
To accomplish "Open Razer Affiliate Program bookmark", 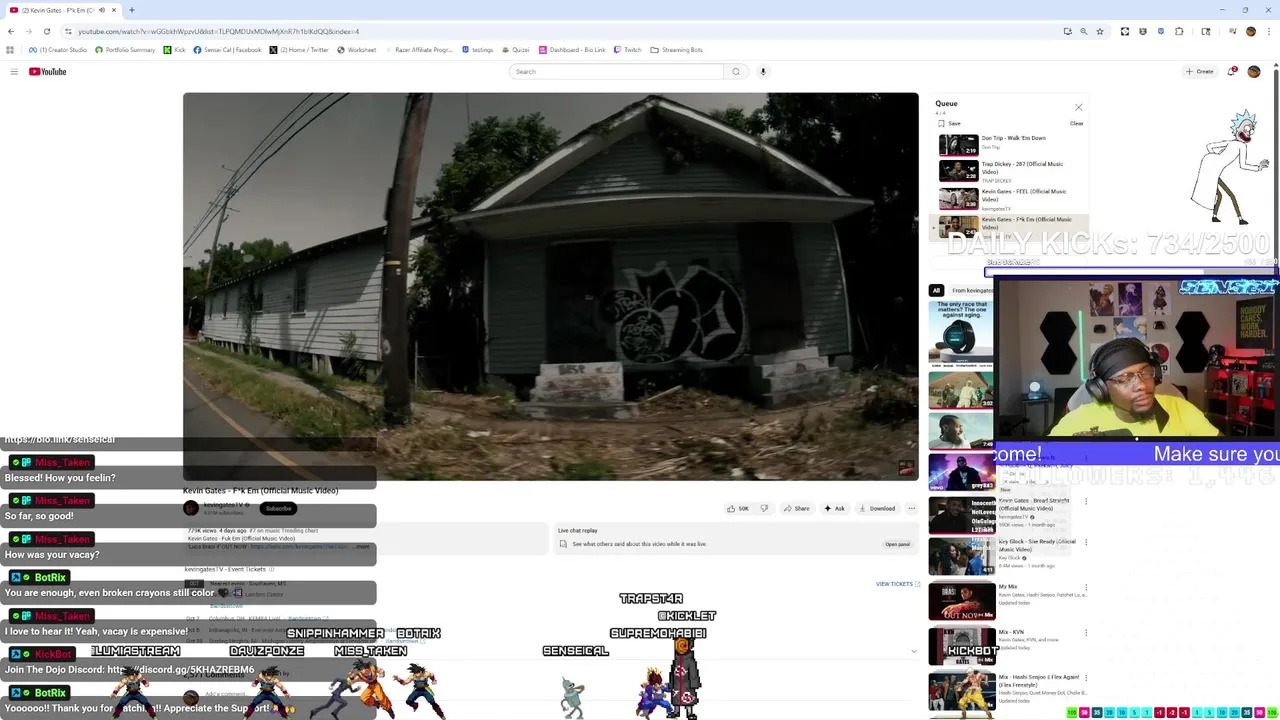I will pos(419,50).
